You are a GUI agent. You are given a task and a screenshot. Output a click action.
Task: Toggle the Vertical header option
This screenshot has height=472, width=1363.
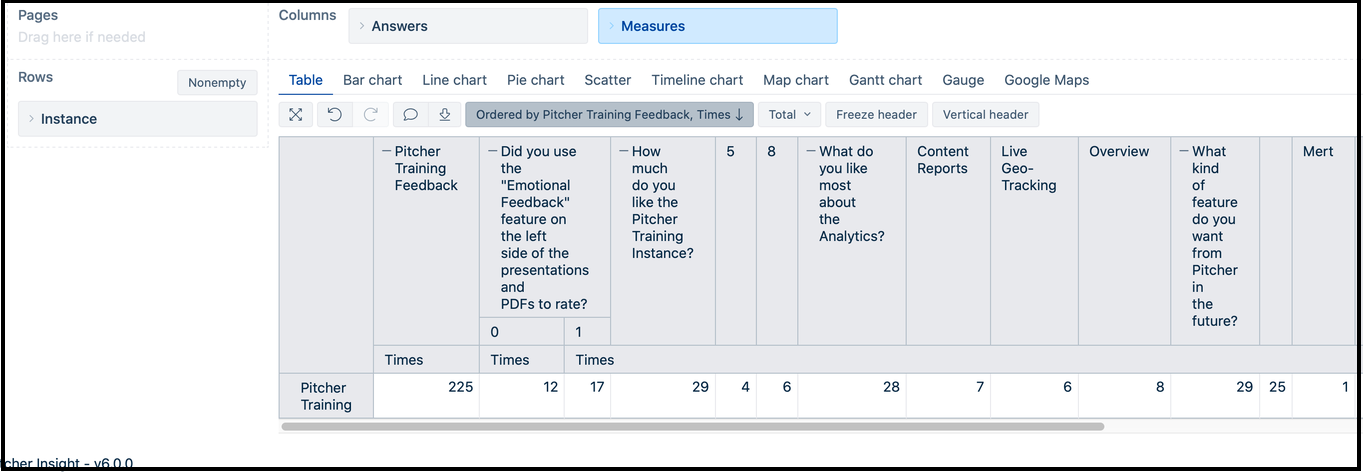[x=985, y=114]
